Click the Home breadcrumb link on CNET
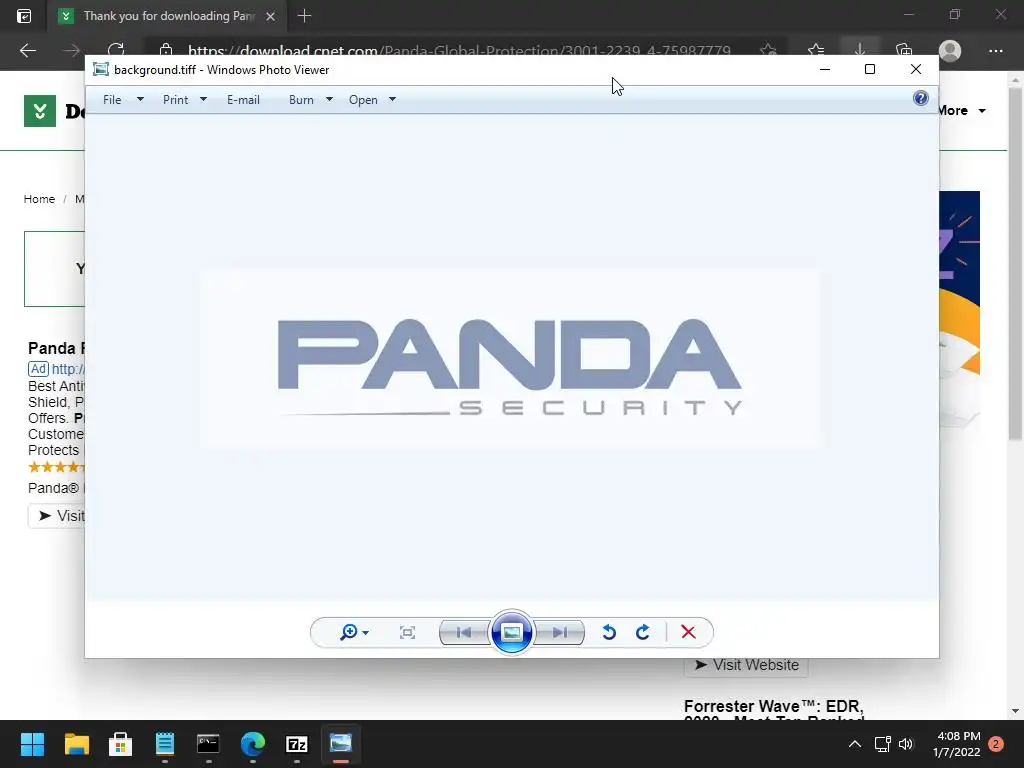The height and width of the screenshot is (768, 1024). (x=39, y=199)
